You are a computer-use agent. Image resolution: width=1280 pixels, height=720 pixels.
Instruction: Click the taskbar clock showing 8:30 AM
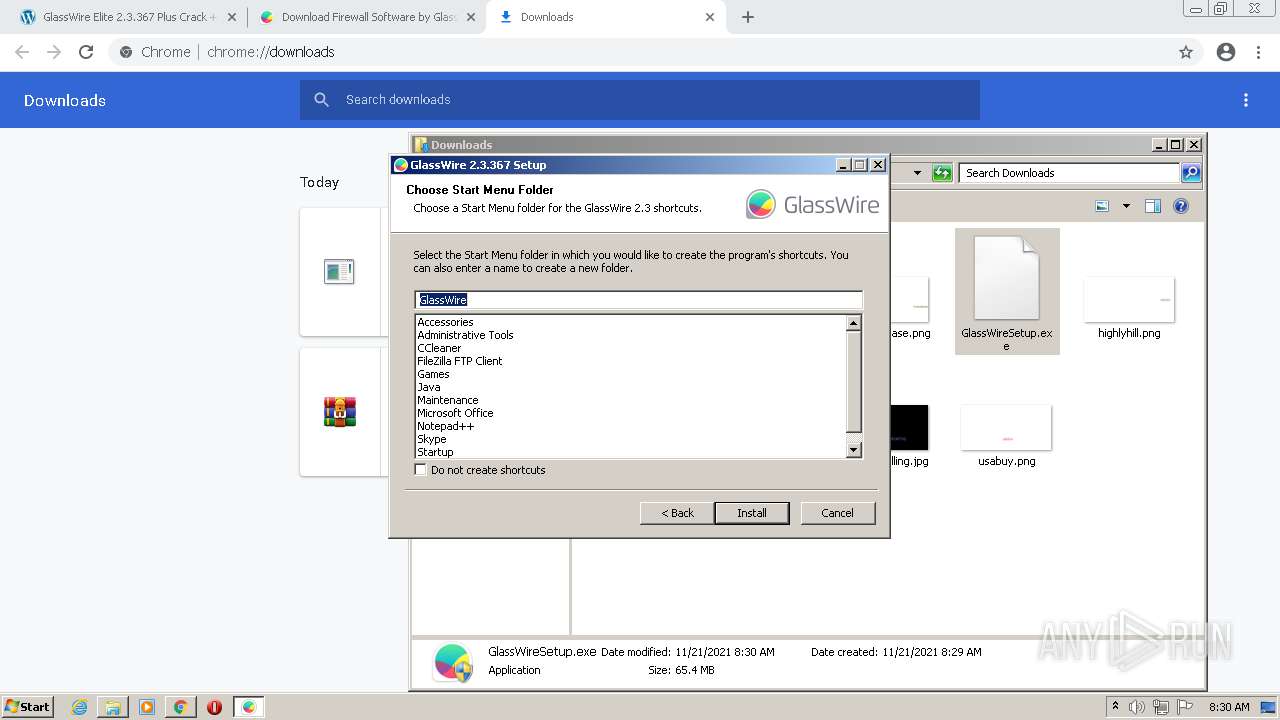[x=1229, y=707]
